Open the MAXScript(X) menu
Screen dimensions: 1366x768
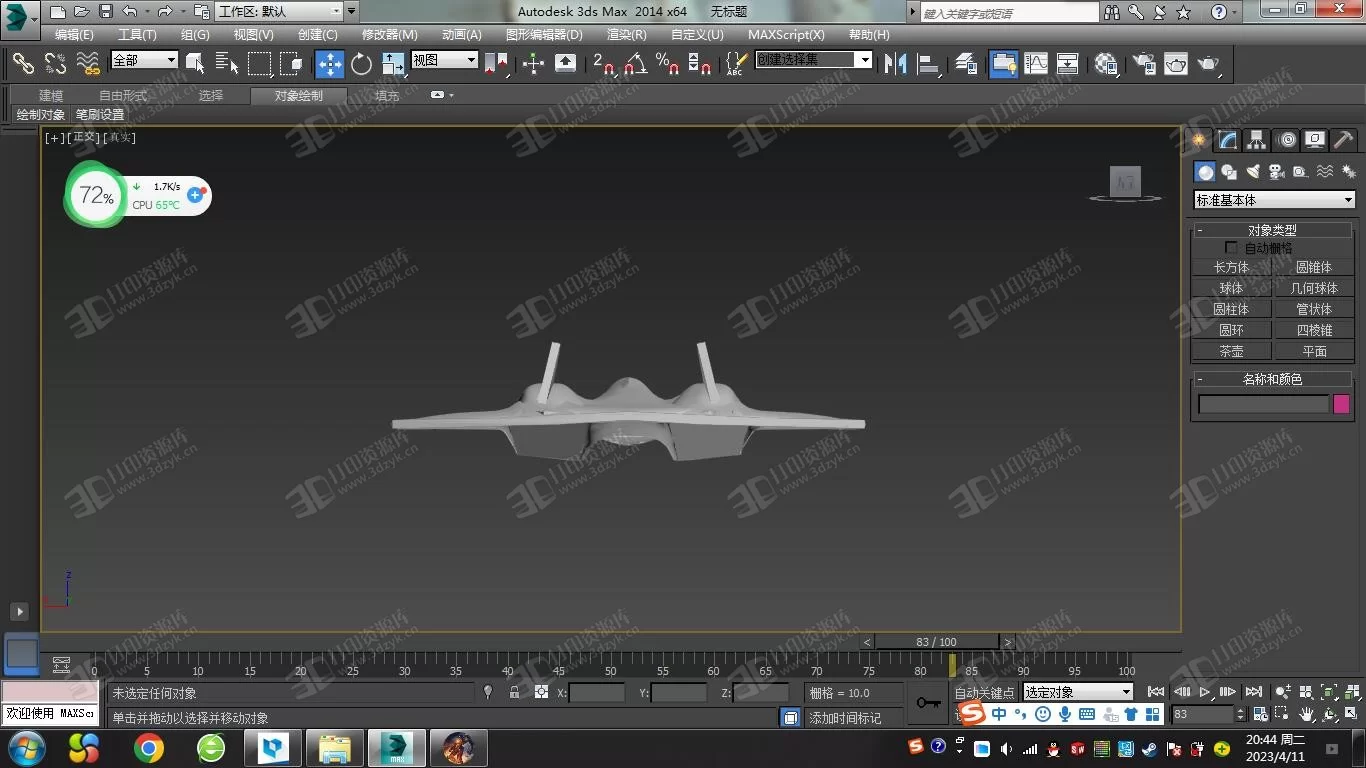[786, 34]
